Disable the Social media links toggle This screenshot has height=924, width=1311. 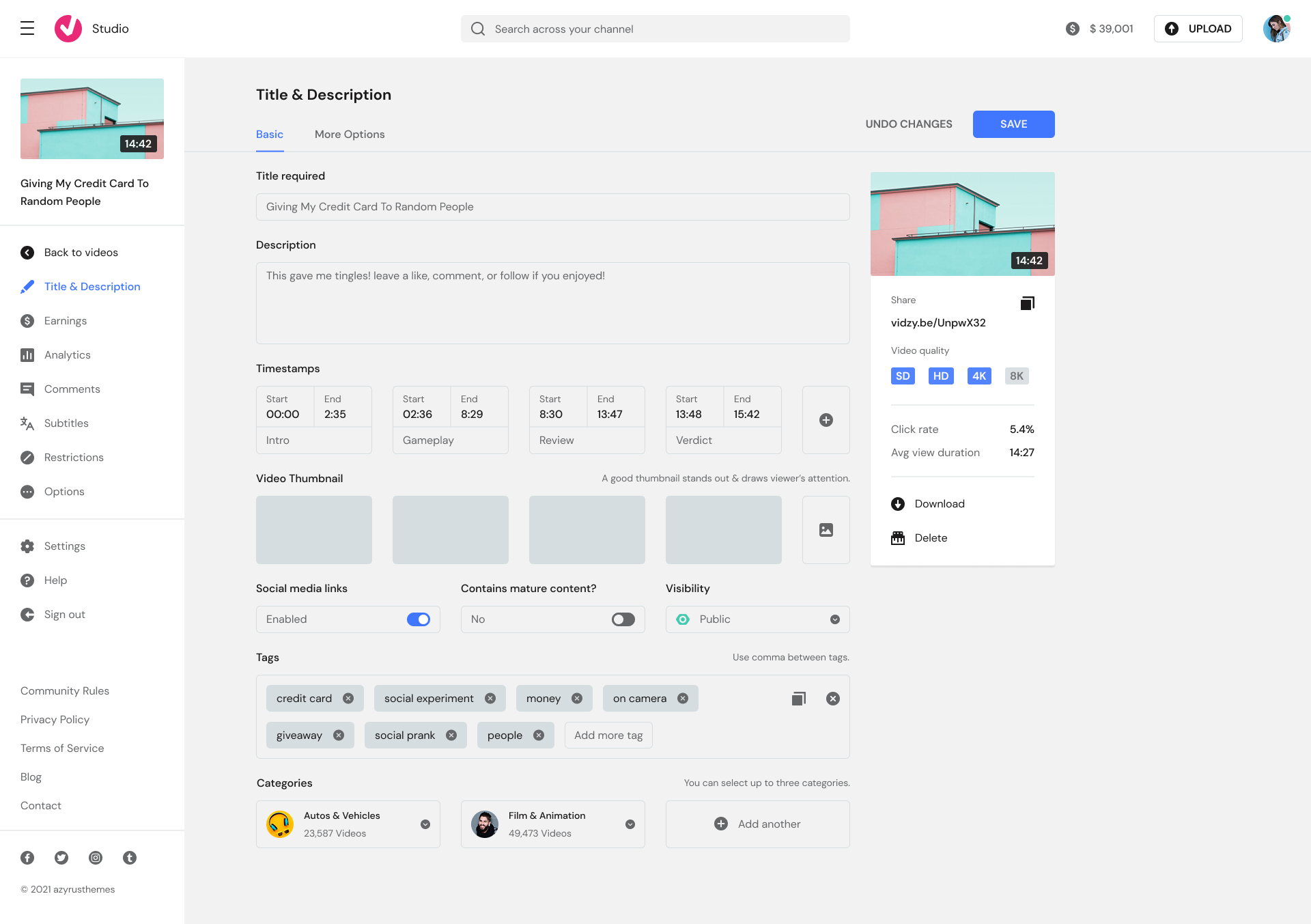(x=419, y=619)
